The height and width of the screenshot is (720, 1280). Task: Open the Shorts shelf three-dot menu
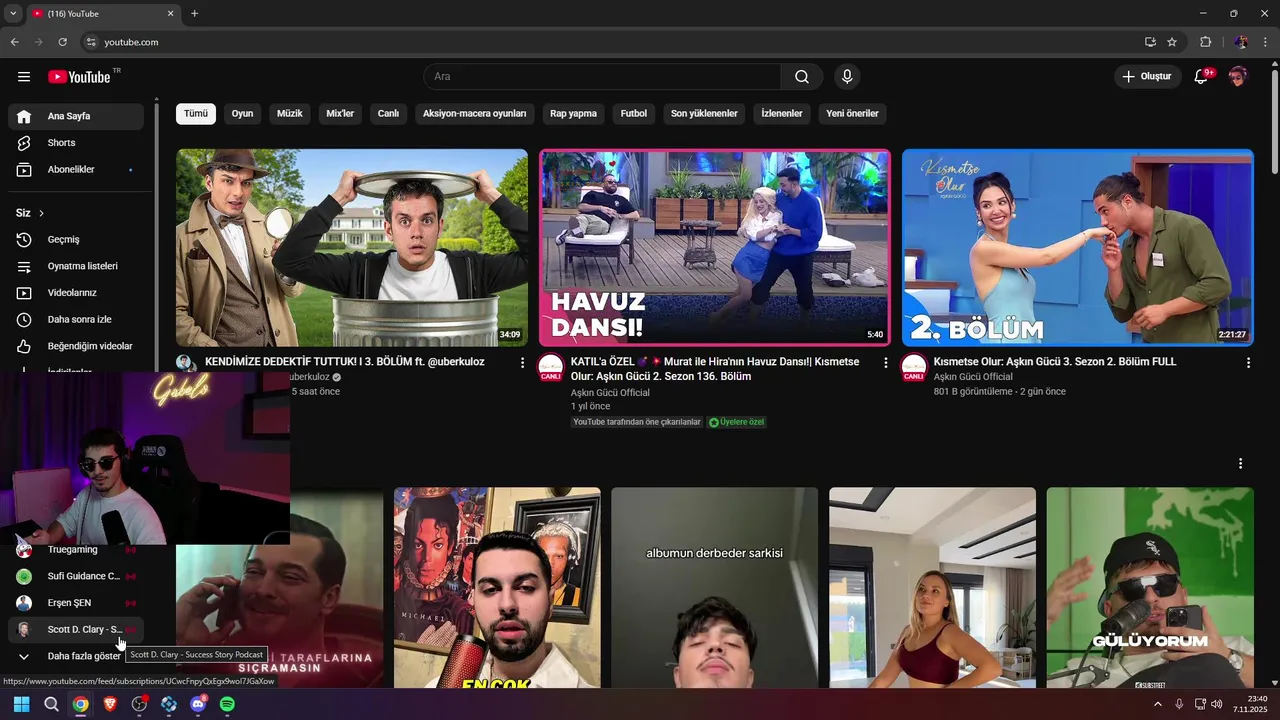click(x=1240, y=464)
